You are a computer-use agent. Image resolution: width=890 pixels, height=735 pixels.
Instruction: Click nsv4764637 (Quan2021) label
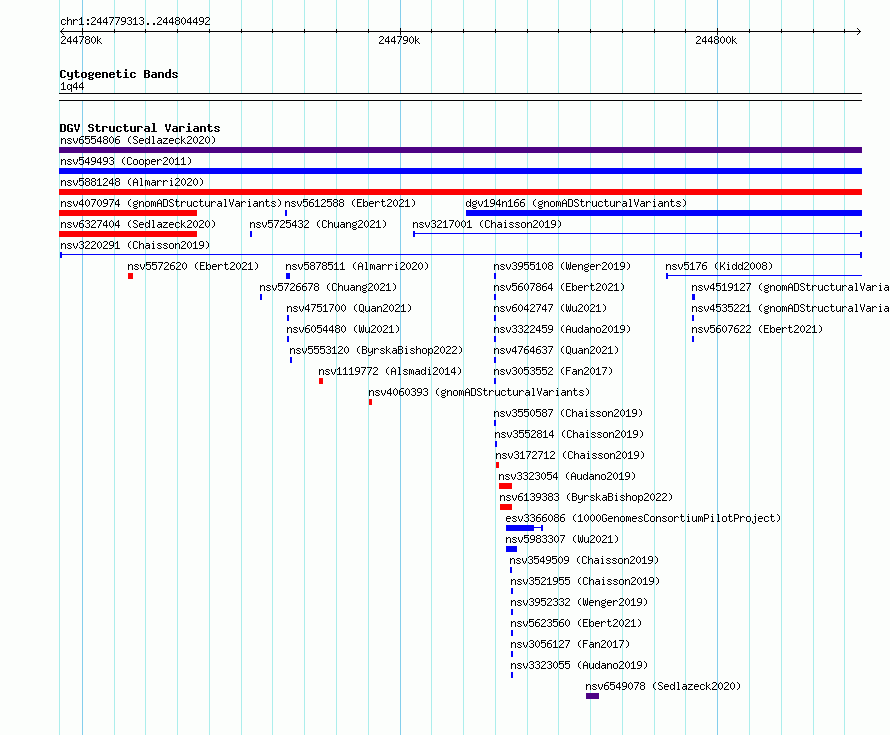click(556, 350)
